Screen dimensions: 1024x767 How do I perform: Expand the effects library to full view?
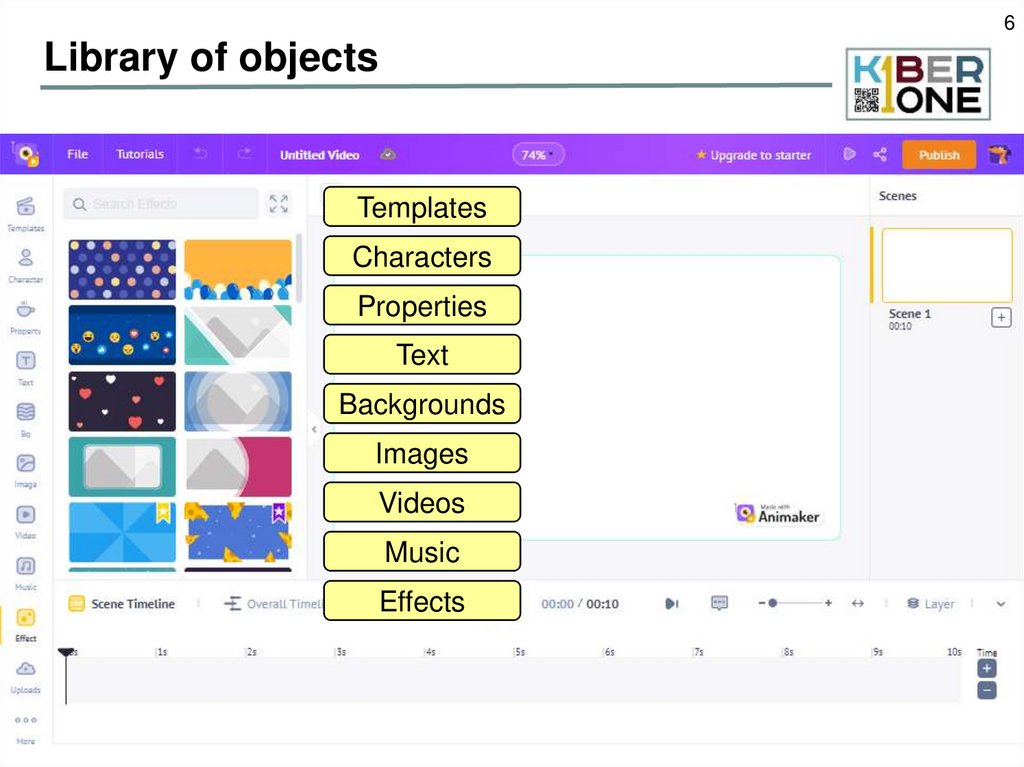279,204
